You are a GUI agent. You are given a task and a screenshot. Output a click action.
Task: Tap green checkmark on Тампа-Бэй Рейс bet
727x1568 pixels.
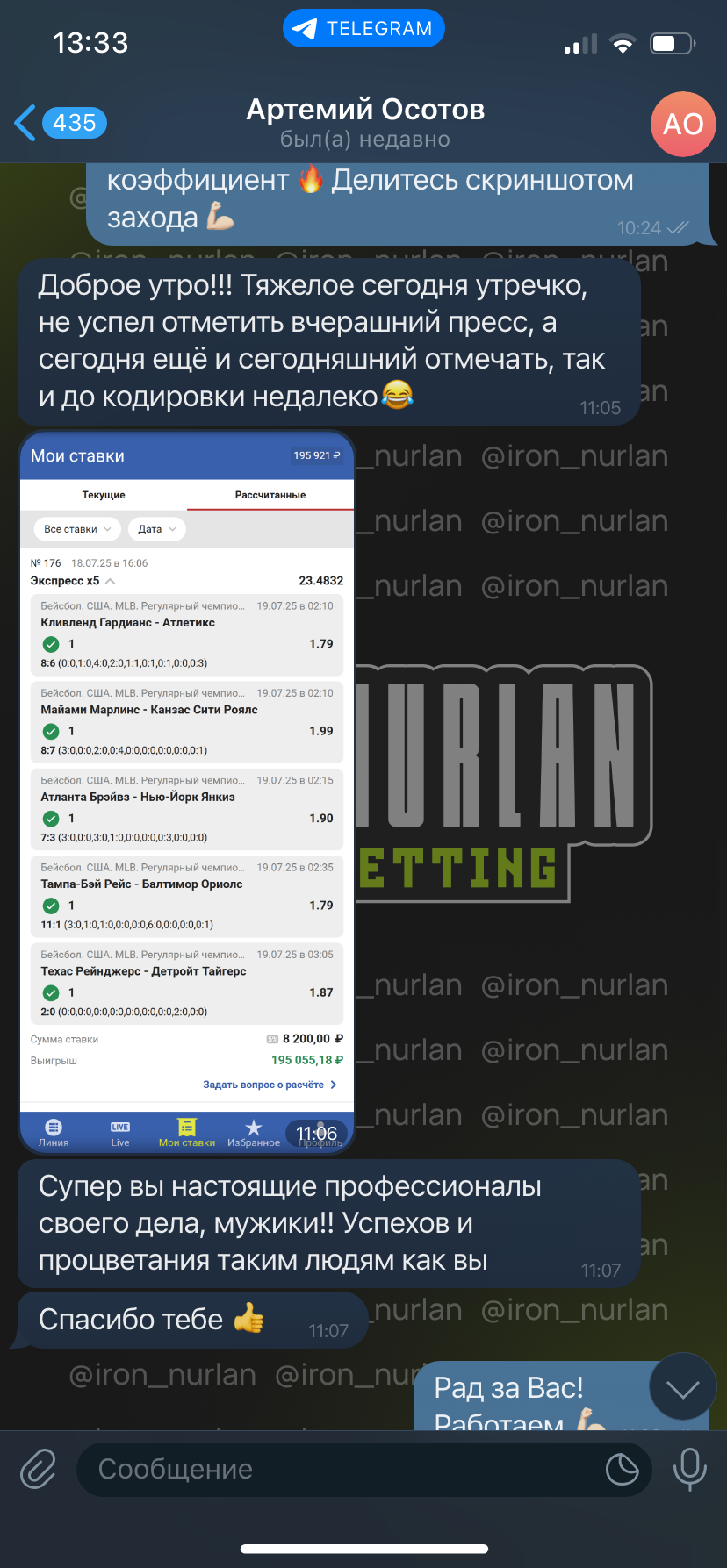pyautogui.click(x=51, y=905)
